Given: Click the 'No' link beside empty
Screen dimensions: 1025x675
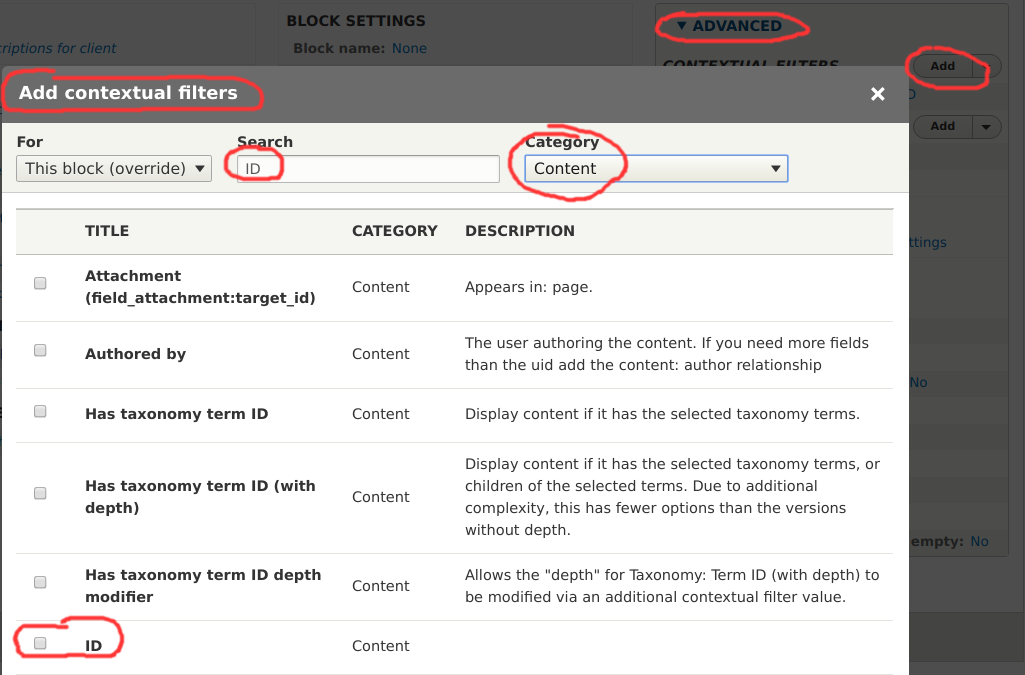Looking at the screenshot, I should pyautogui.click(x=979, y=541).
